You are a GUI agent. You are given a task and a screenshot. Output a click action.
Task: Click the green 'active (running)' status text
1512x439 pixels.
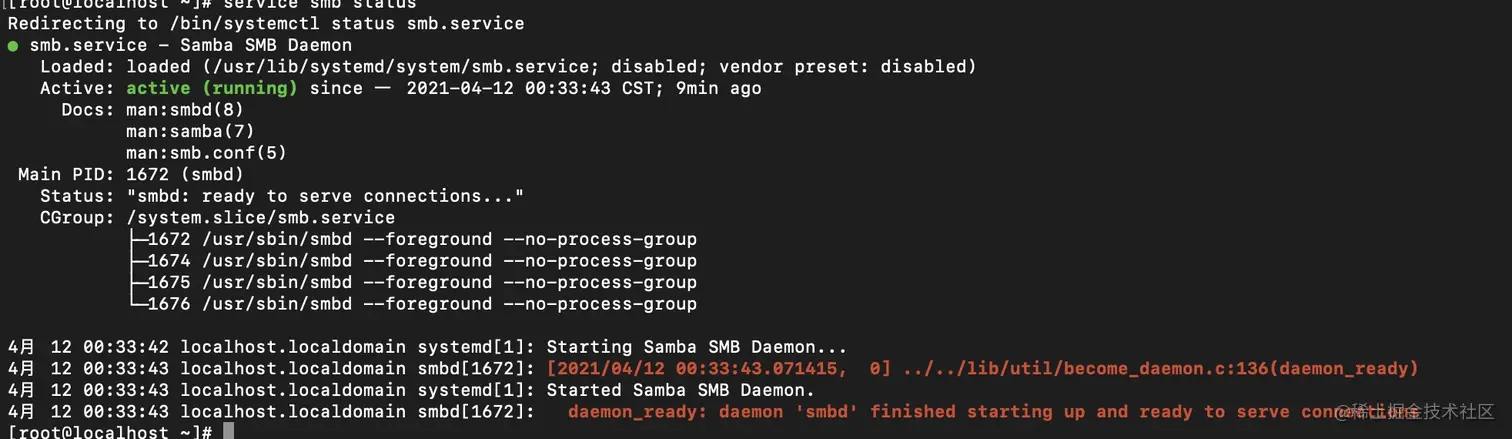pyautogui.click(x=212, y=88)
